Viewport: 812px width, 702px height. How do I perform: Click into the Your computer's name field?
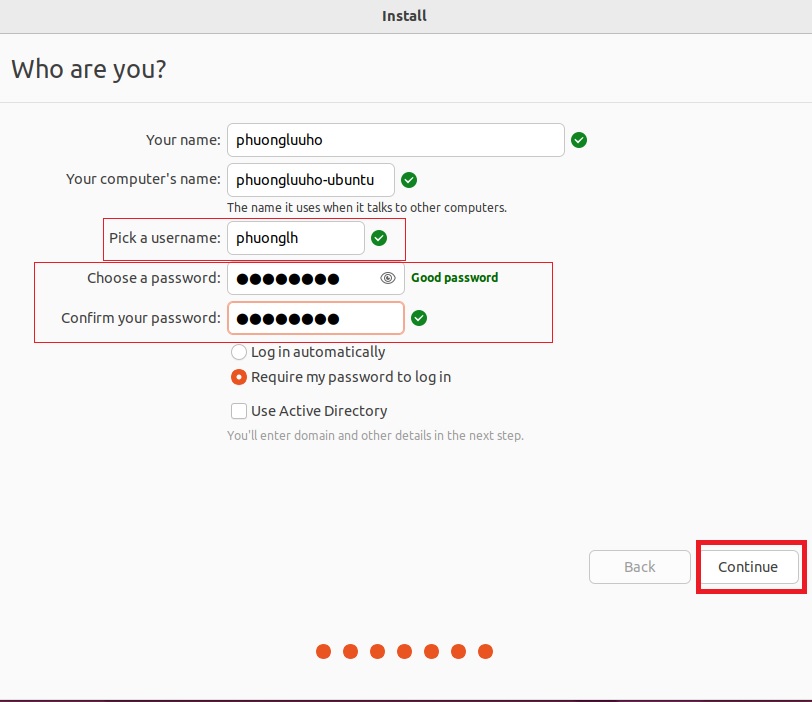click(x=310, y=180)
